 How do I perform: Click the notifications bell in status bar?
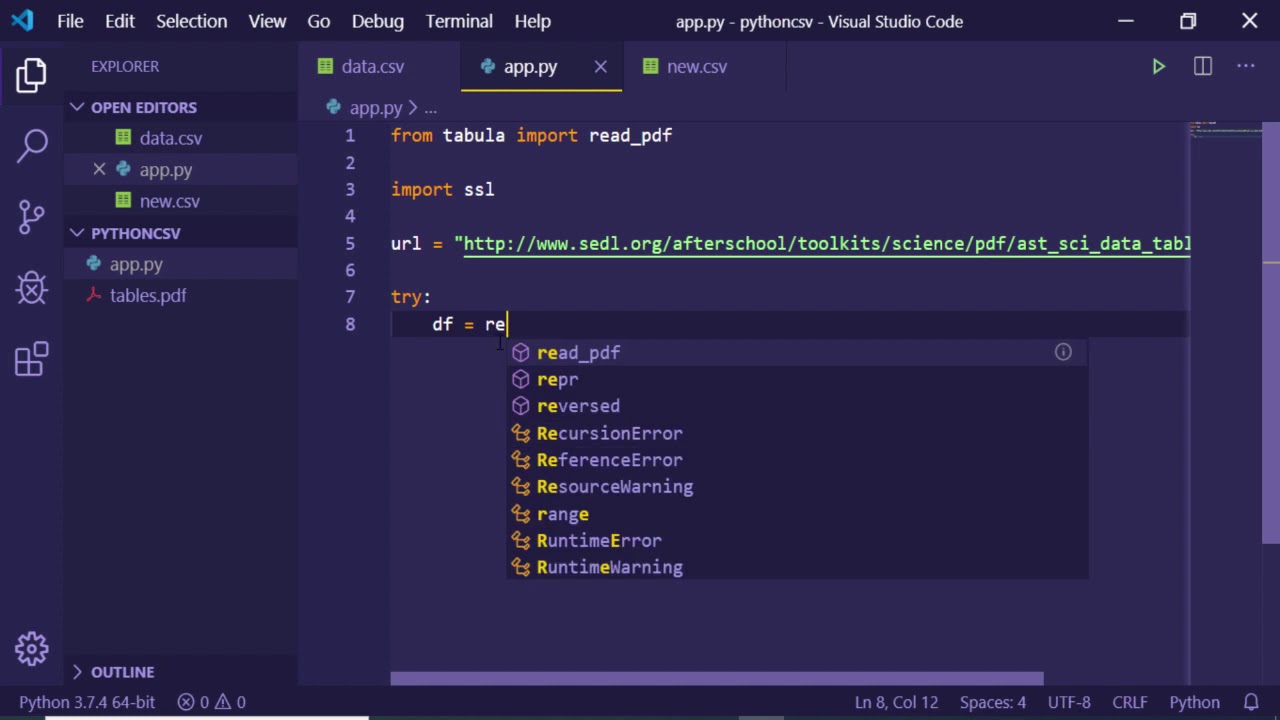coord(1251,702)
